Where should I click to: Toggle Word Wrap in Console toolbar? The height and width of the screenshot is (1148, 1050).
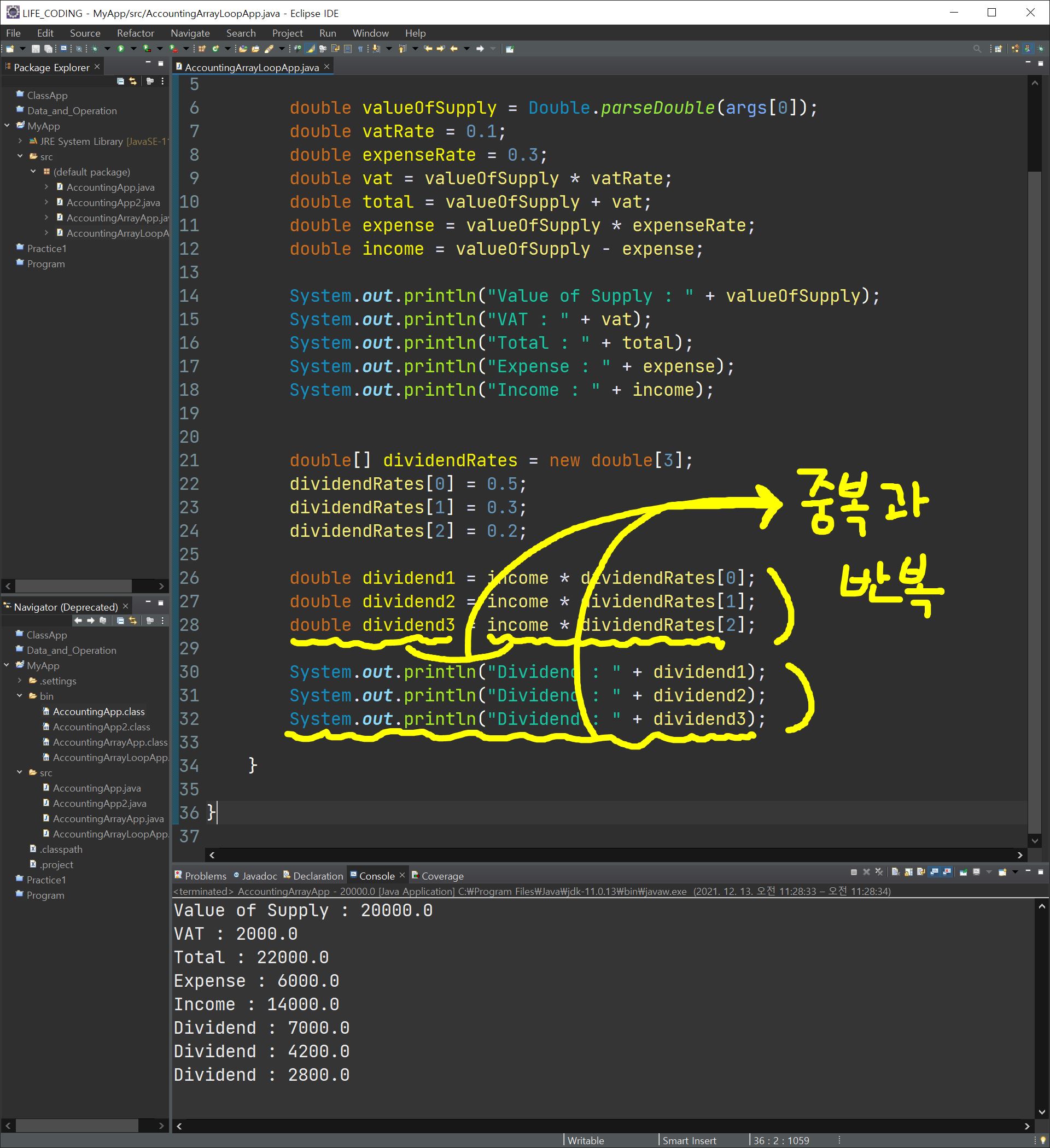point(921,872)
